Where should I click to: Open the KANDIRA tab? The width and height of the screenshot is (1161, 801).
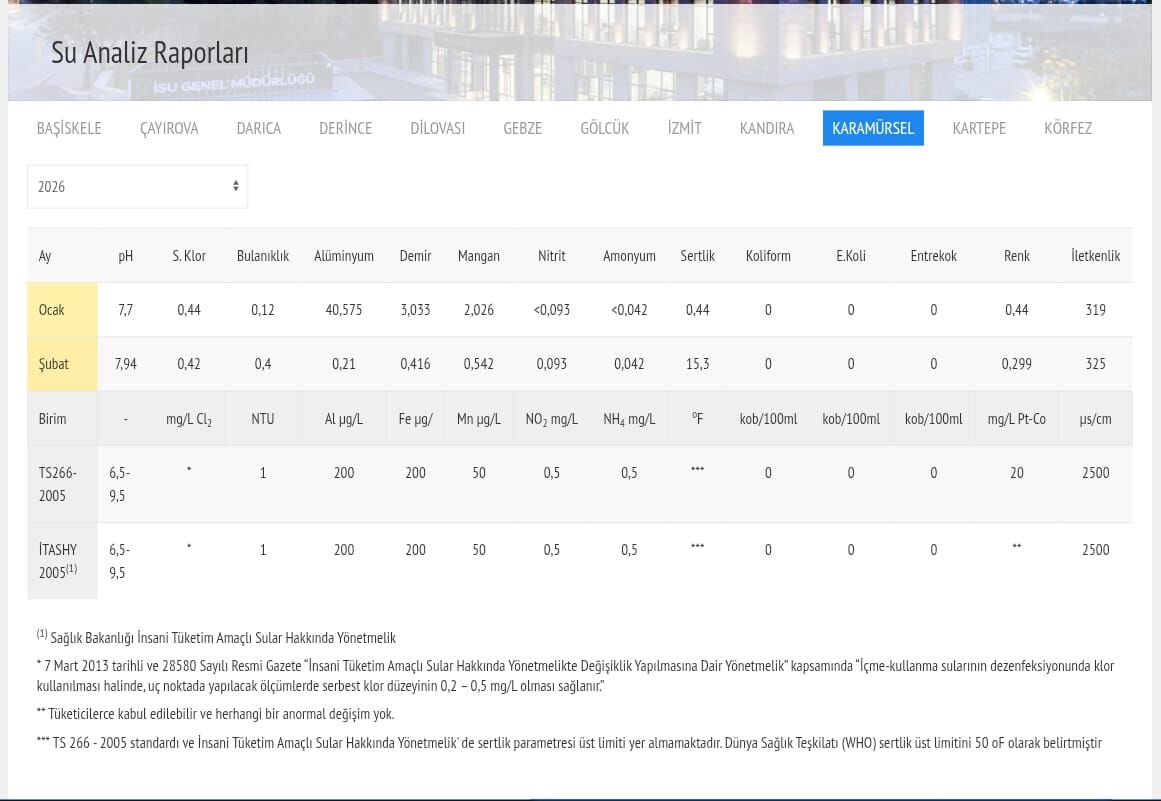(766, 128)
